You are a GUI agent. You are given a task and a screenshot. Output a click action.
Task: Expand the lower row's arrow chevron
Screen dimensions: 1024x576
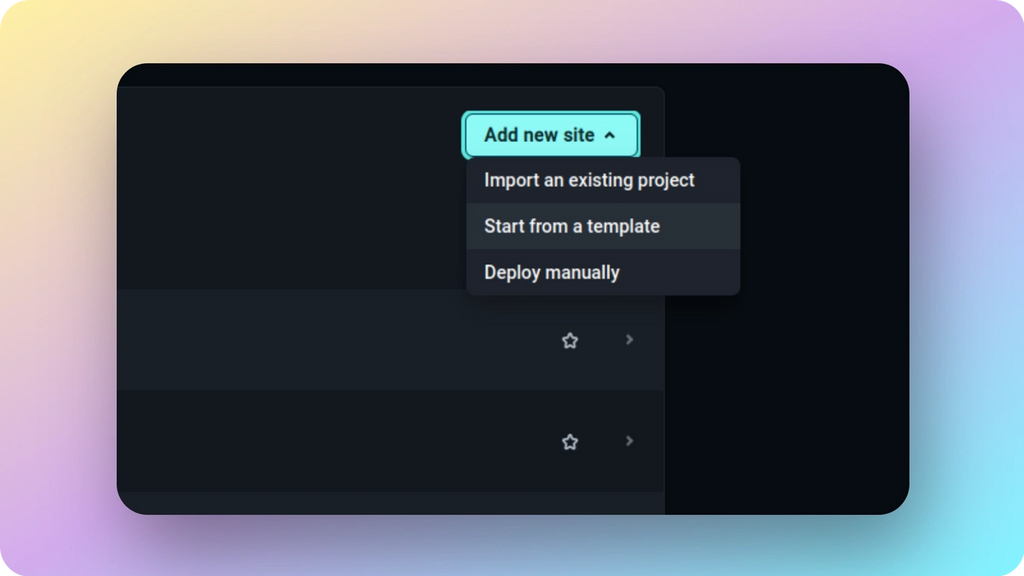click(x=629, y=441)
